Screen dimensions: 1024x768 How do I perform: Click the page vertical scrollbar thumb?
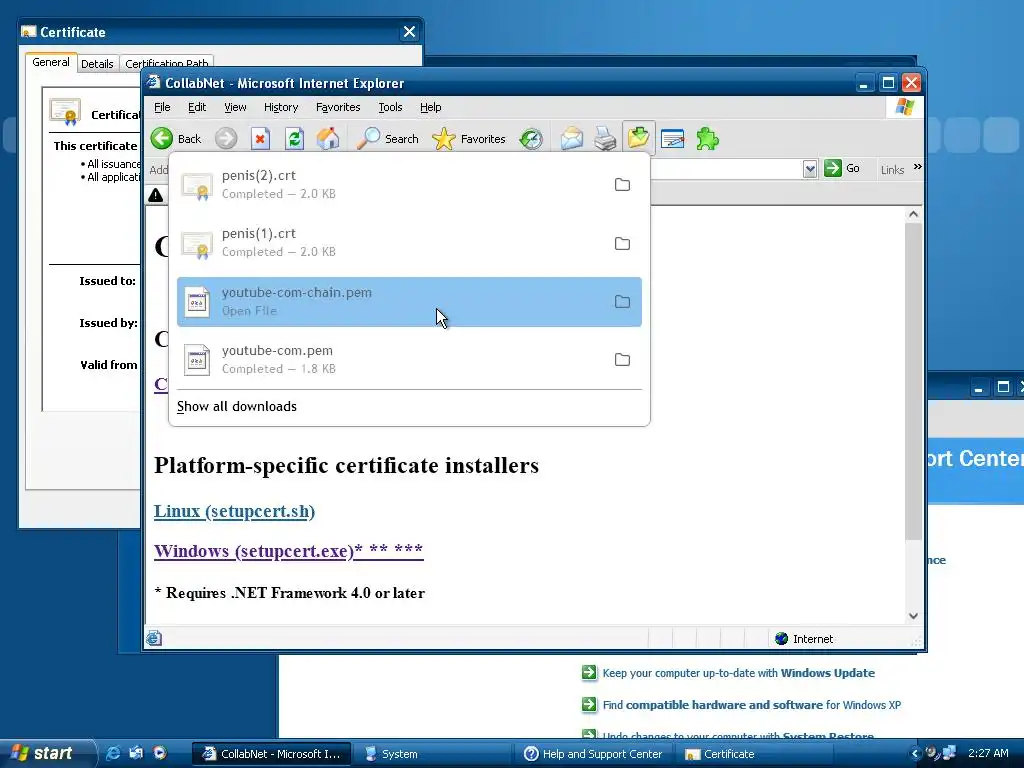[x=913, y=381]
